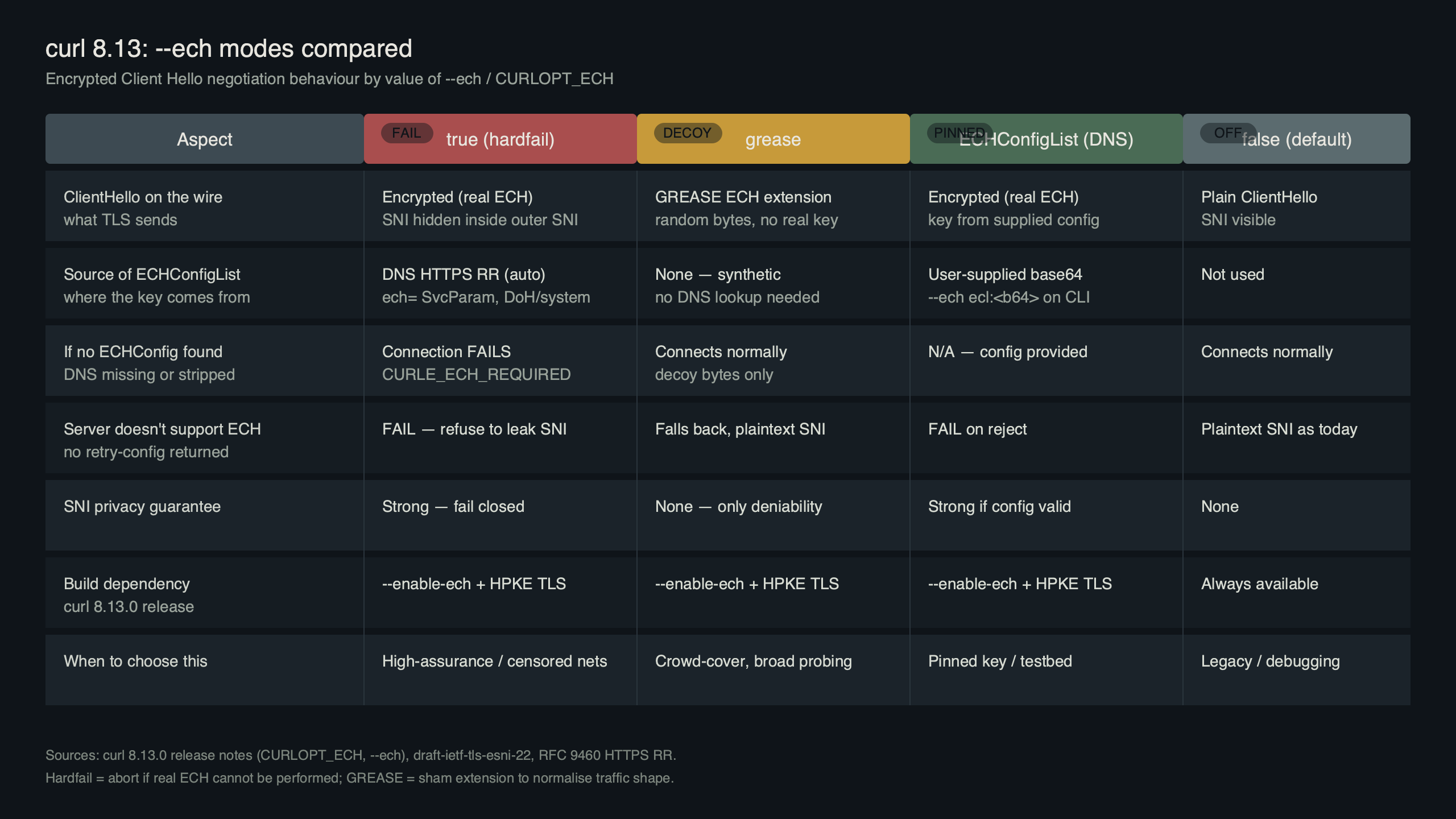Select the 'true (hardfail)' column header
This screenshot has width=1456, height=819.
tap(500, 139)
